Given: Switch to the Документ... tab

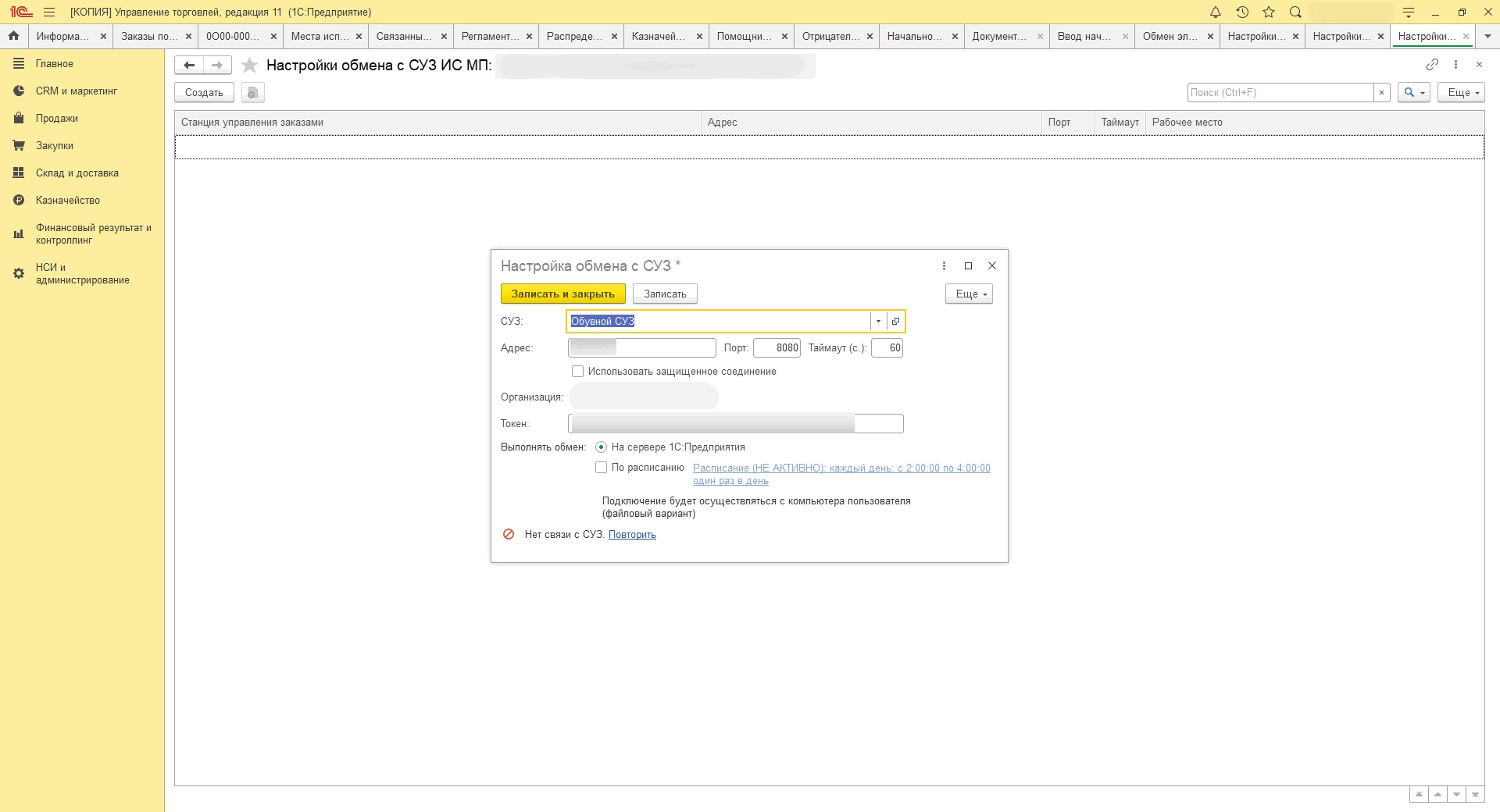Looking at the screenshot, I should pyautogui.click(x=1001, y=36).
